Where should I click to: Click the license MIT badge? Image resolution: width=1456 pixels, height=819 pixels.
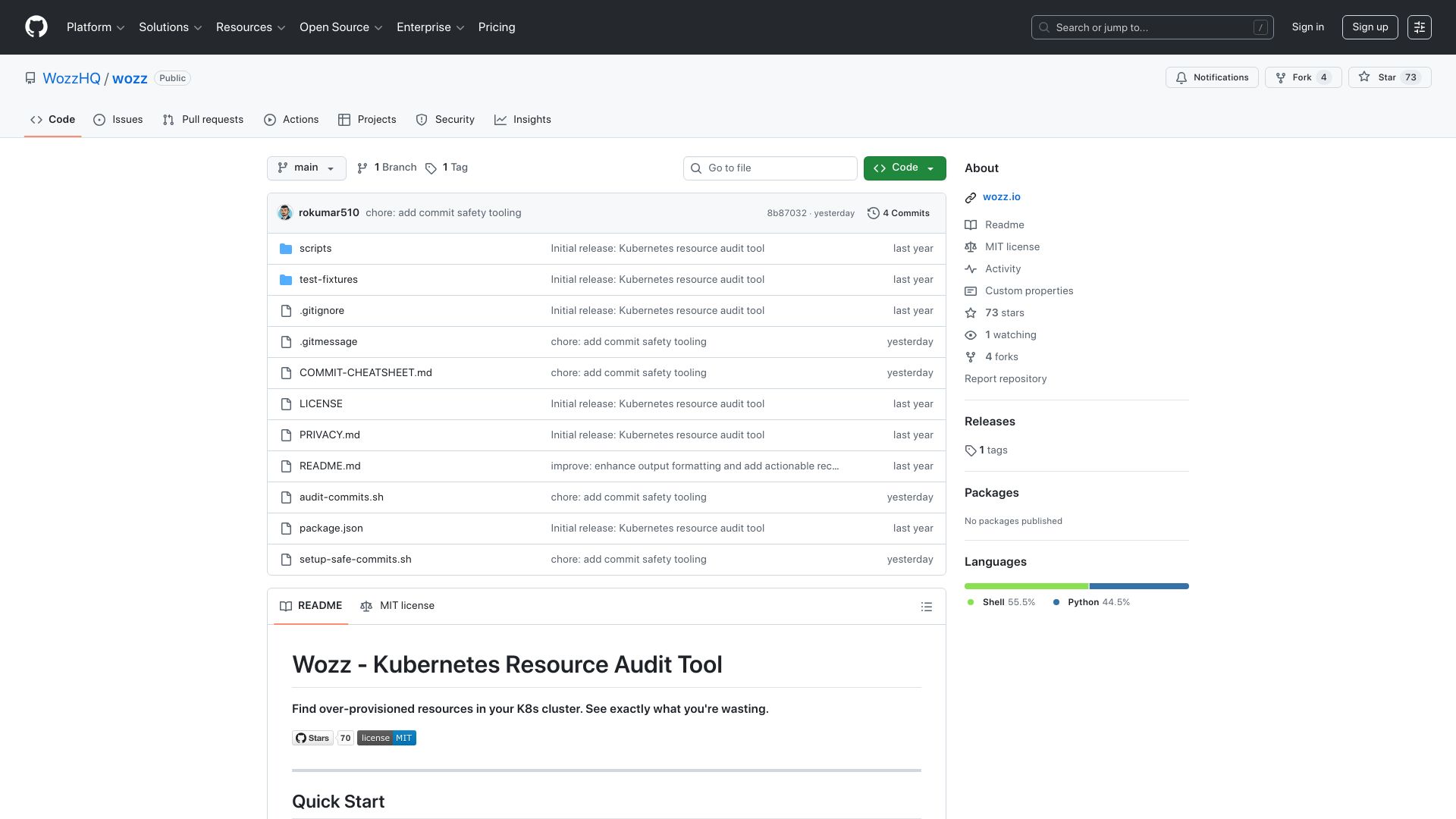387,738
